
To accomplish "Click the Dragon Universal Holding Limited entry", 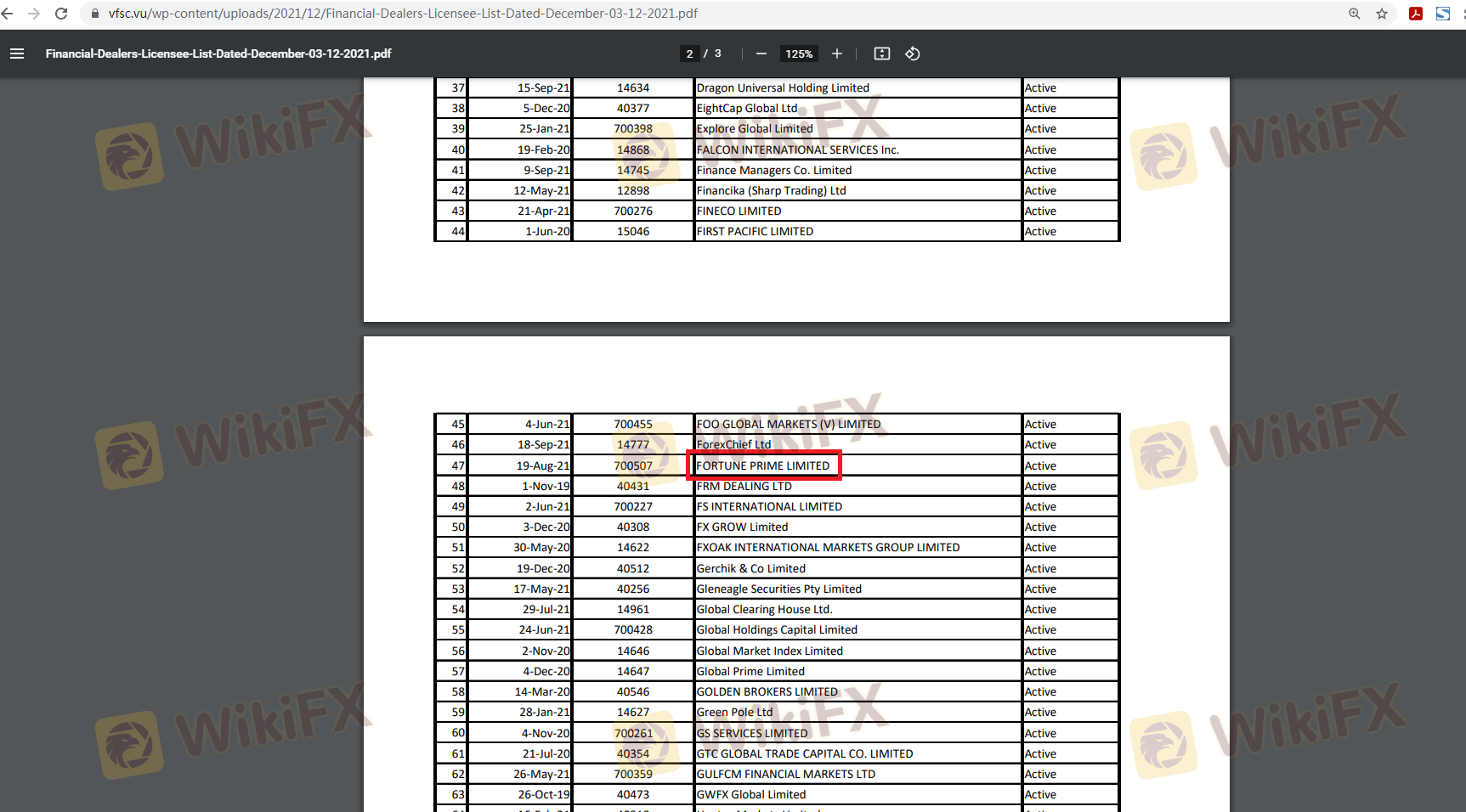I will pos(783,87).
